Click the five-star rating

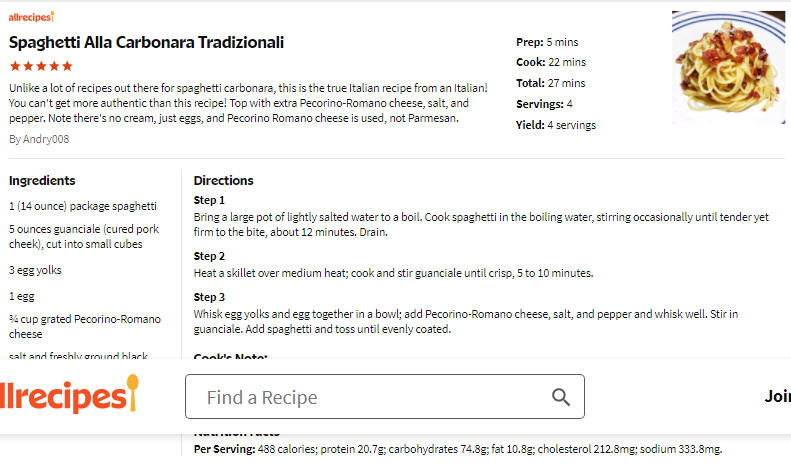coord(41,66)
